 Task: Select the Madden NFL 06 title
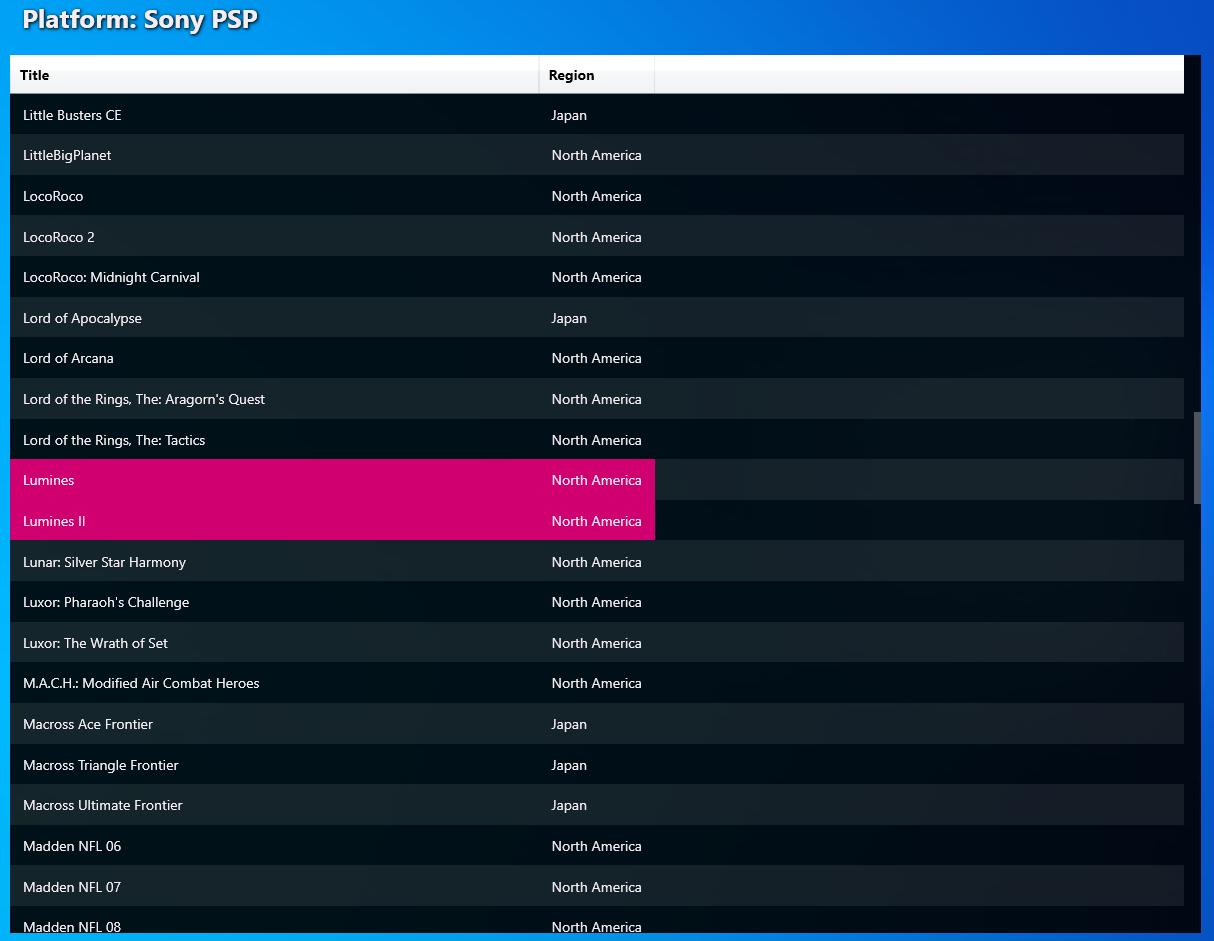point(72,846)
